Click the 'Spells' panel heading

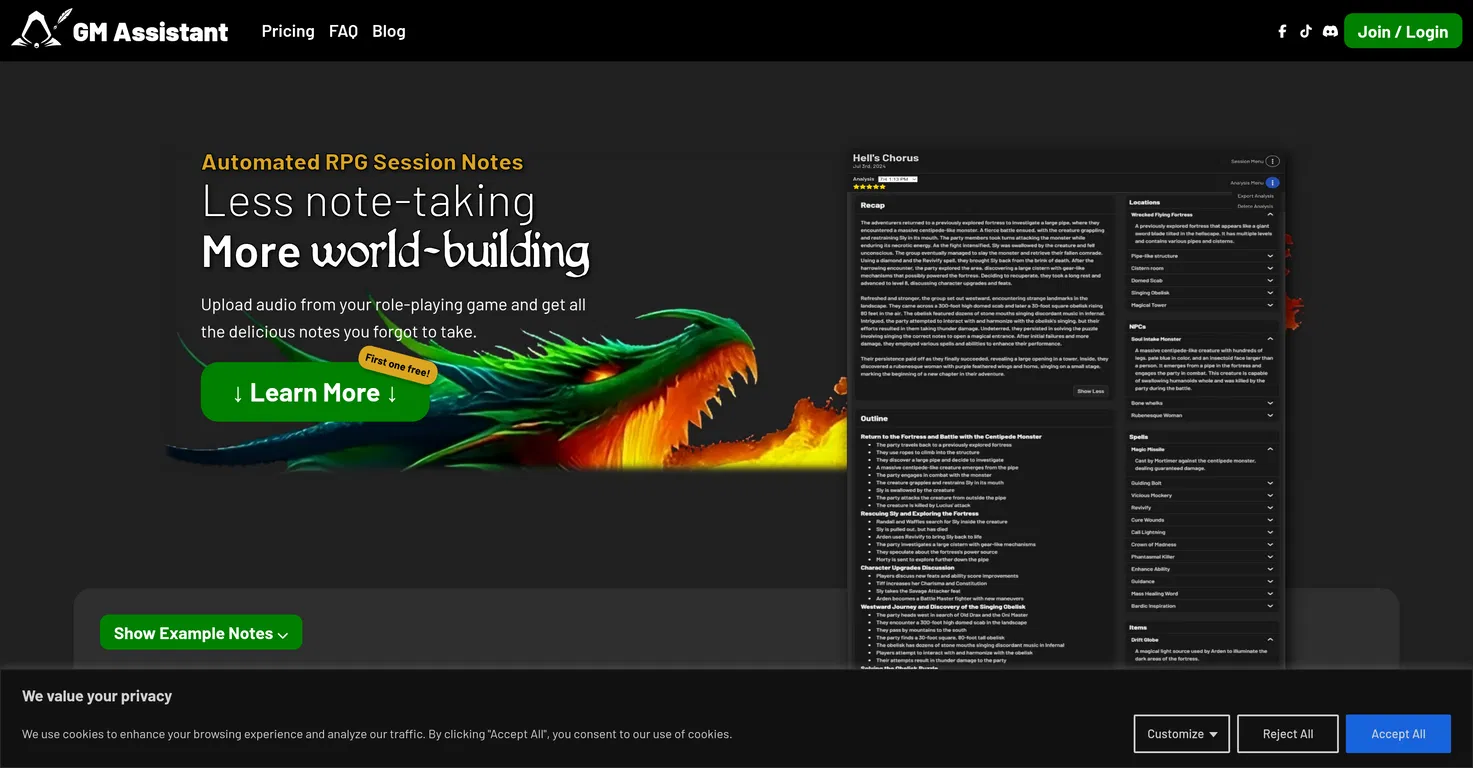click(1138, 437)
